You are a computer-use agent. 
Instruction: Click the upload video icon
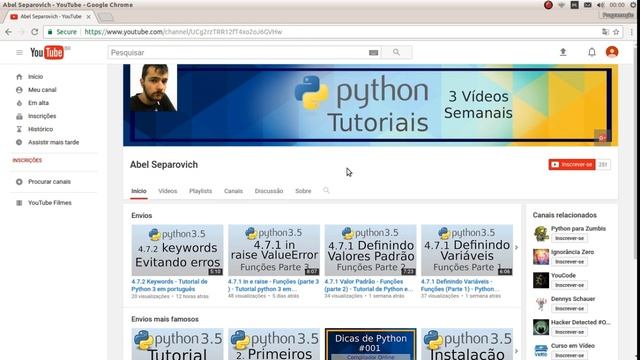click(563, 52)
